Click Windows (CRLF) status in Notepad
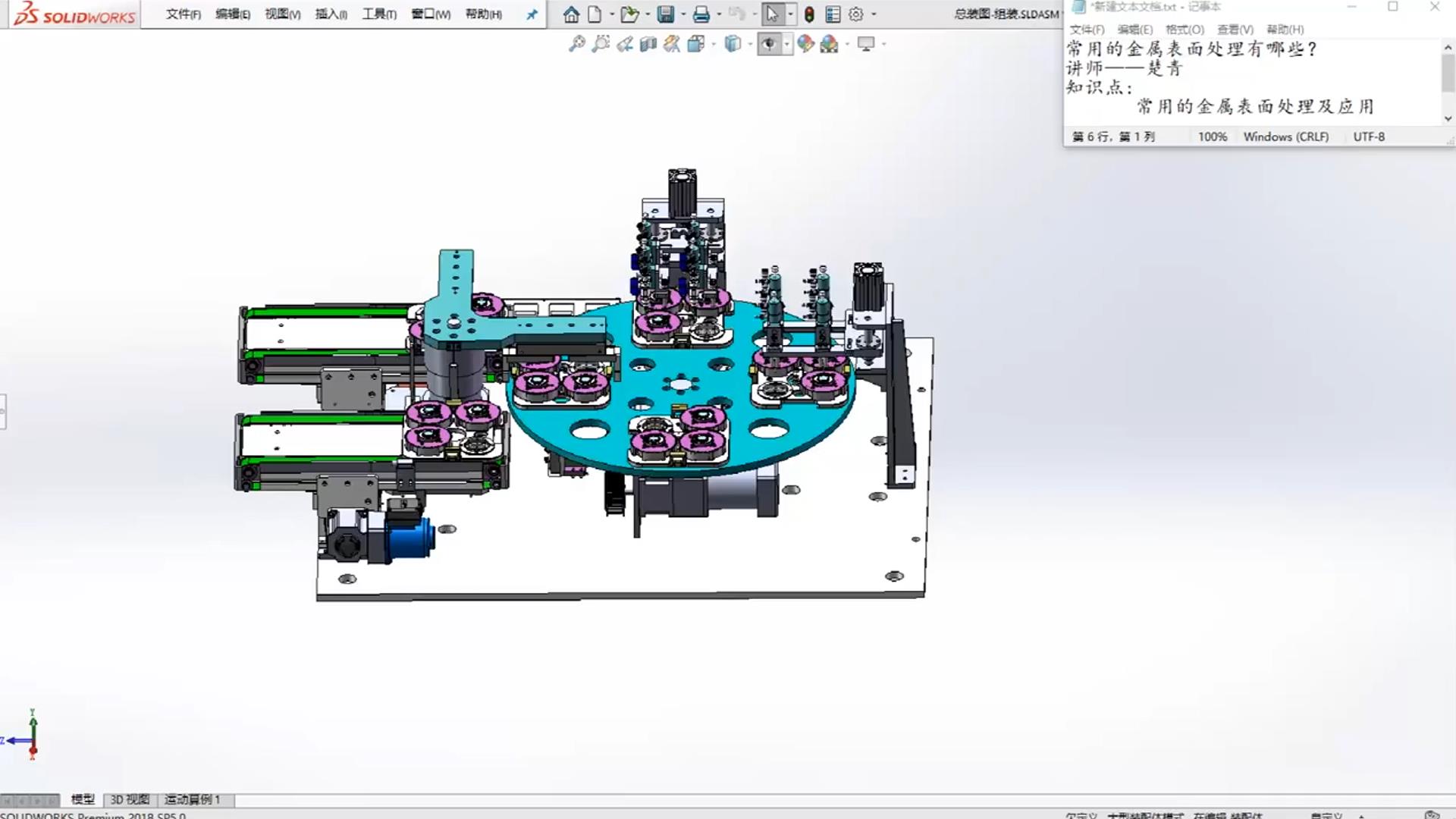This screenshot has width=1456, height=819. pyautogui.click(x=1285, y=136)
